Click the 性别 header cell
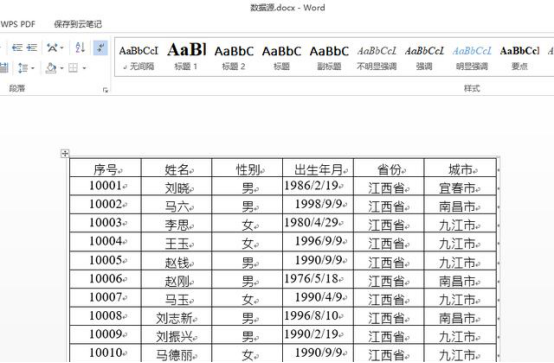The image size is (554, 363). [x=247, y=168]
